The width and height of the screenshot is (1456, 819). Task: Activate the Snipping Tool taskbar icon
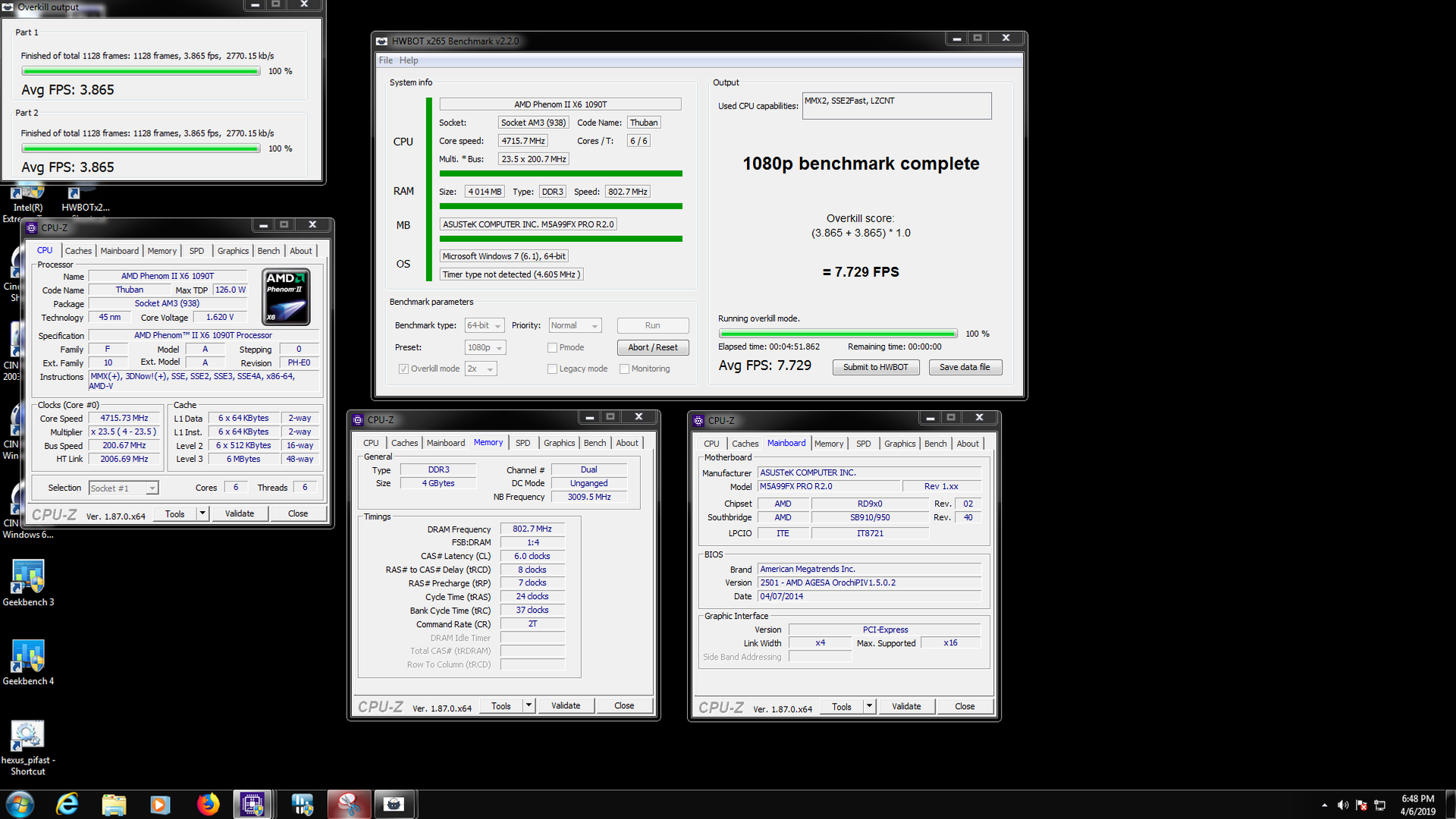point(349,804)
